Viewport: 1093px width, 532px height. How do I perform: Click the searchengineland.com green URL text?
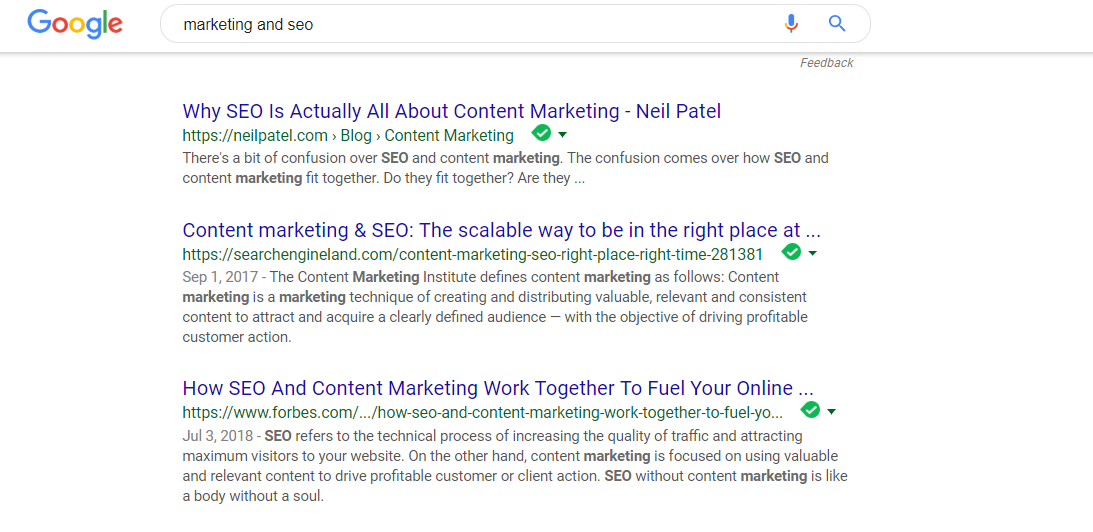point(472,254)
